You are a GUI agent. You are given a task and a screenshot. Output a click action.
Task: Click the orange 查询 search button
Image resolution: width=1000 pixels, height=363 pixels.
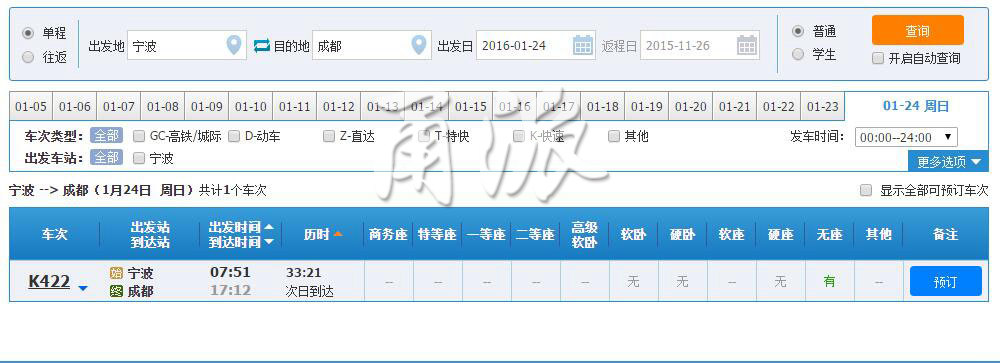917,31
